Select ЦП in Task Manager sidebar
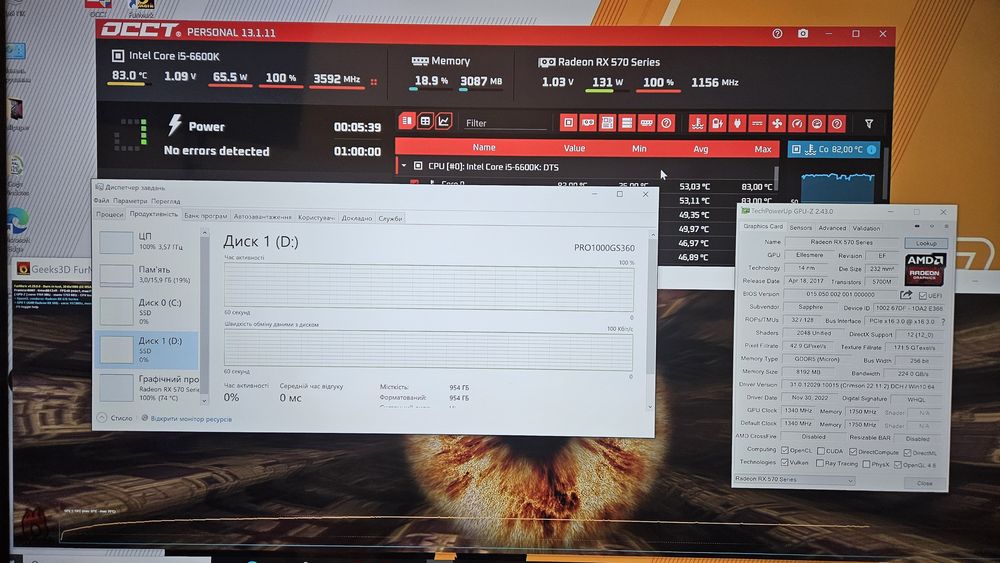The height and width of the screenshot is (563, 1000). 149,241
